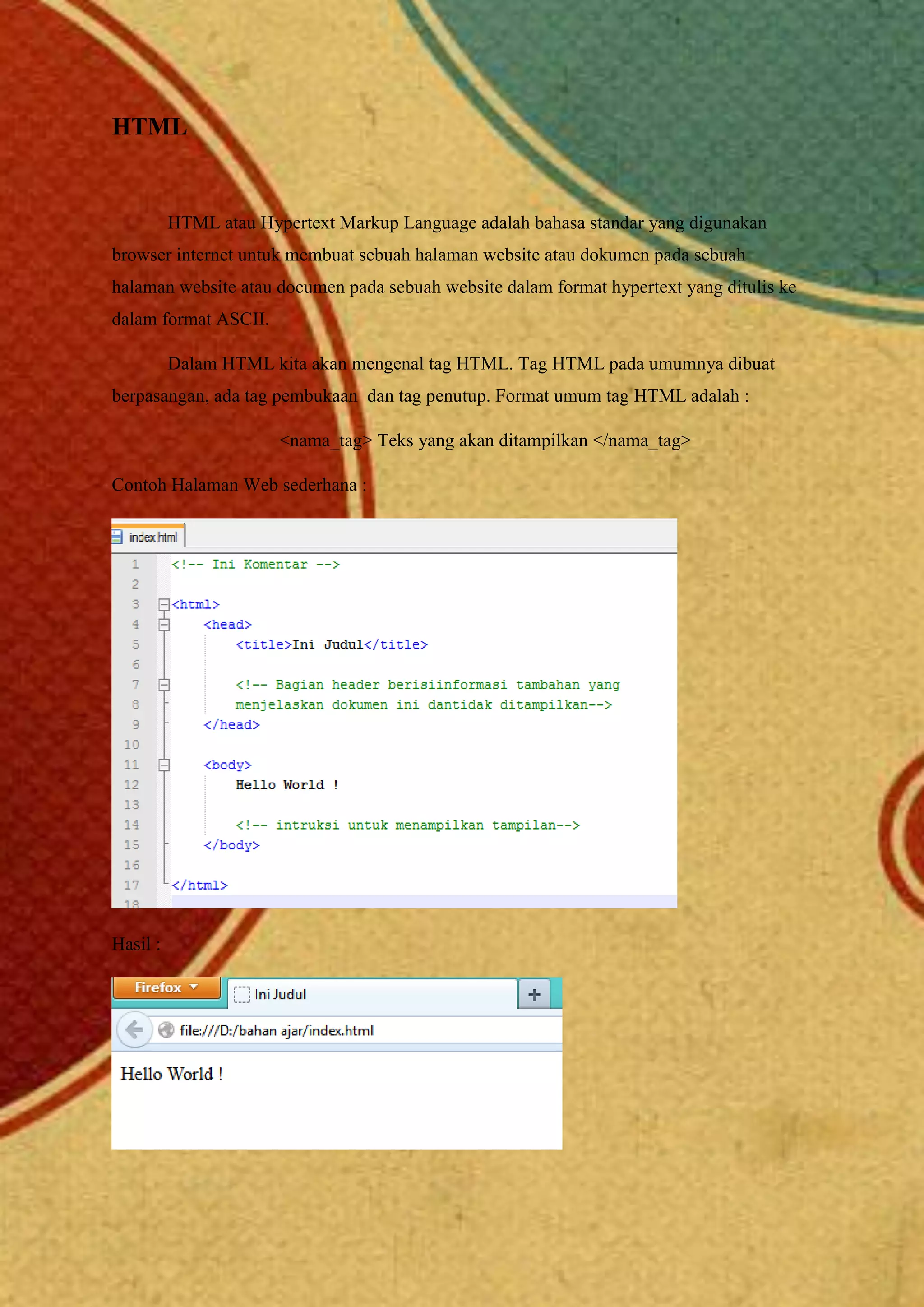Click line number 5 in the gutter
924x1307 pixels.
click(x=135, y=644)
